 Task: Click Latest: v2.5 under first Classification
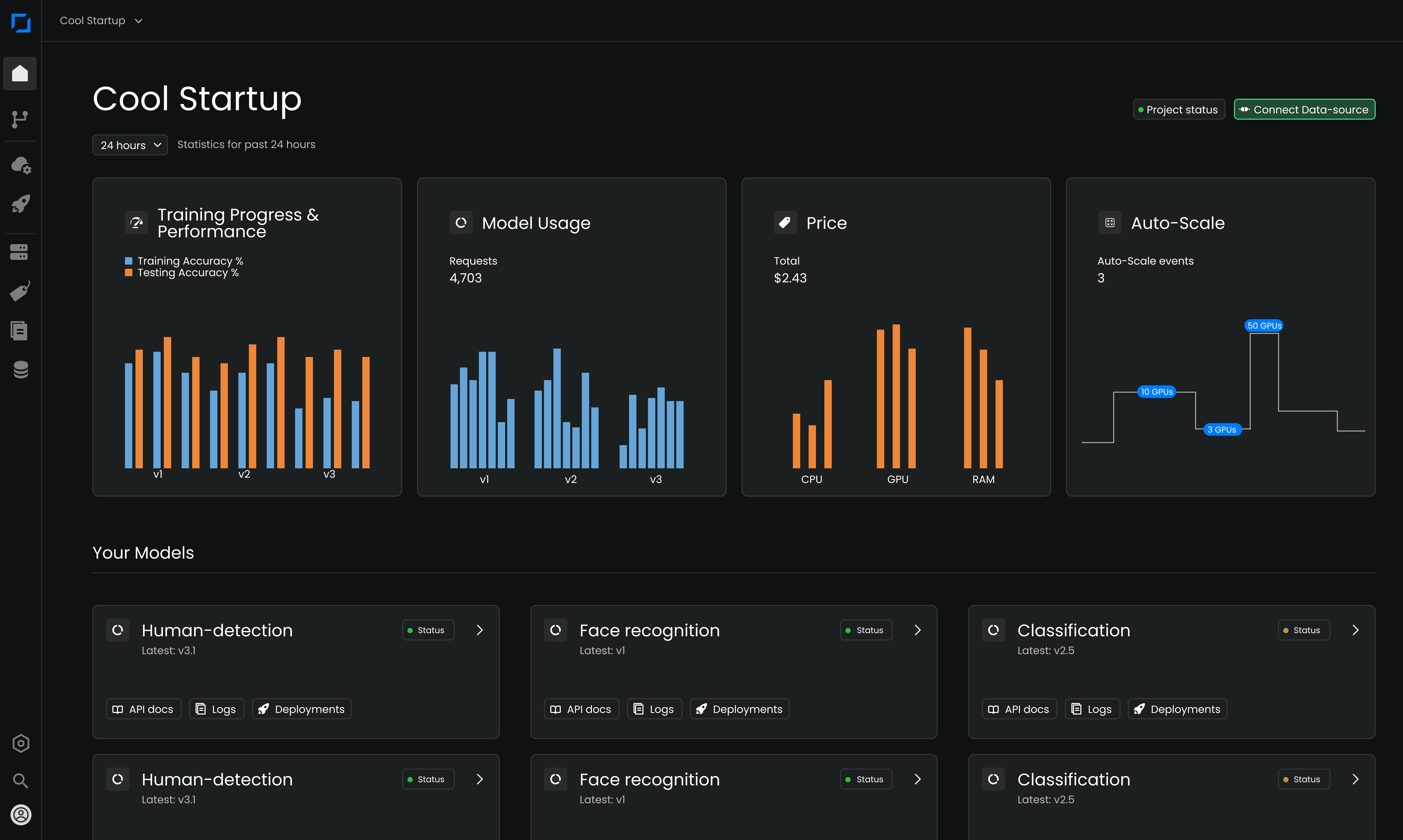(x=1045, y=651)
